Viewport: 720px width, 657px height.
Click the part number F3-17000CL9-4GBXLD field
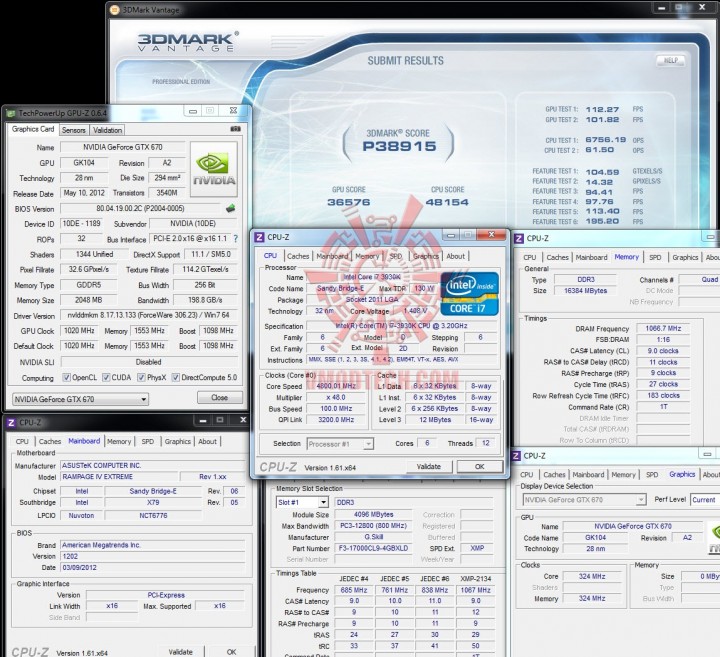373,548
